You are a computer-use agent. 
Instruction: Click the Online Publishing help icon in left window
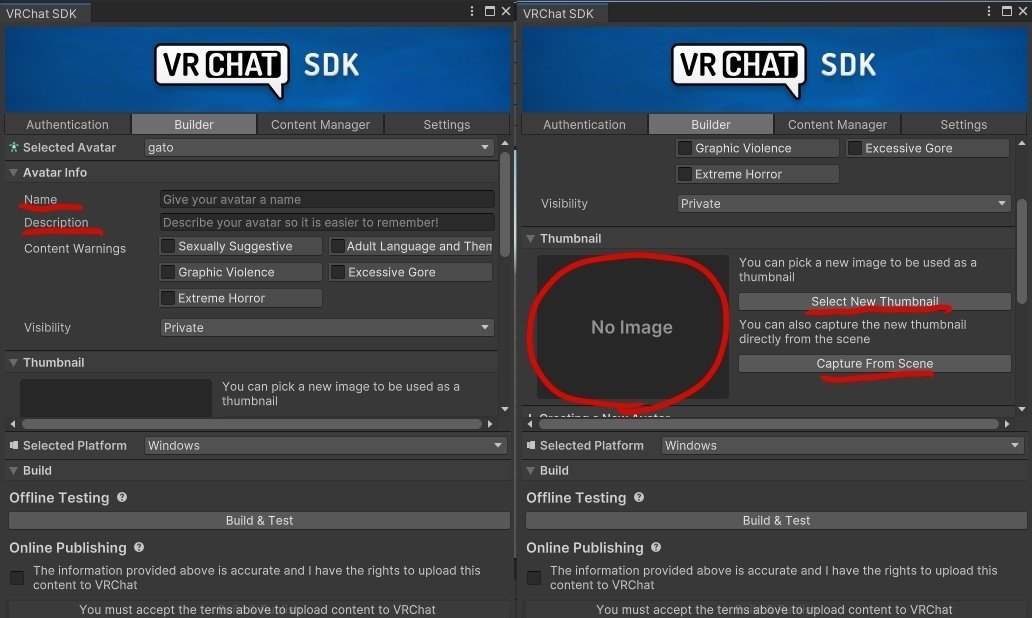click(x=139, y=547)
